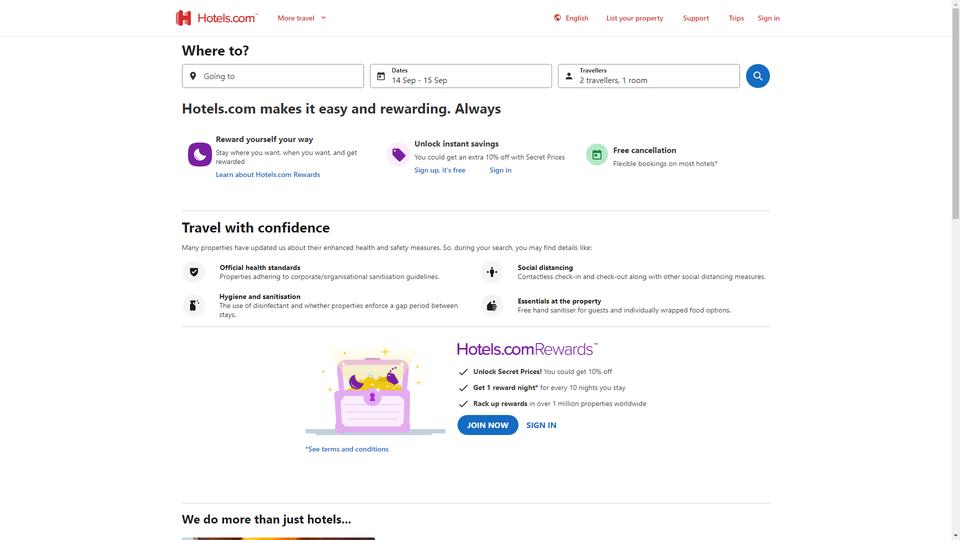Click the spray bottle hygiene icon

point(193,305)
